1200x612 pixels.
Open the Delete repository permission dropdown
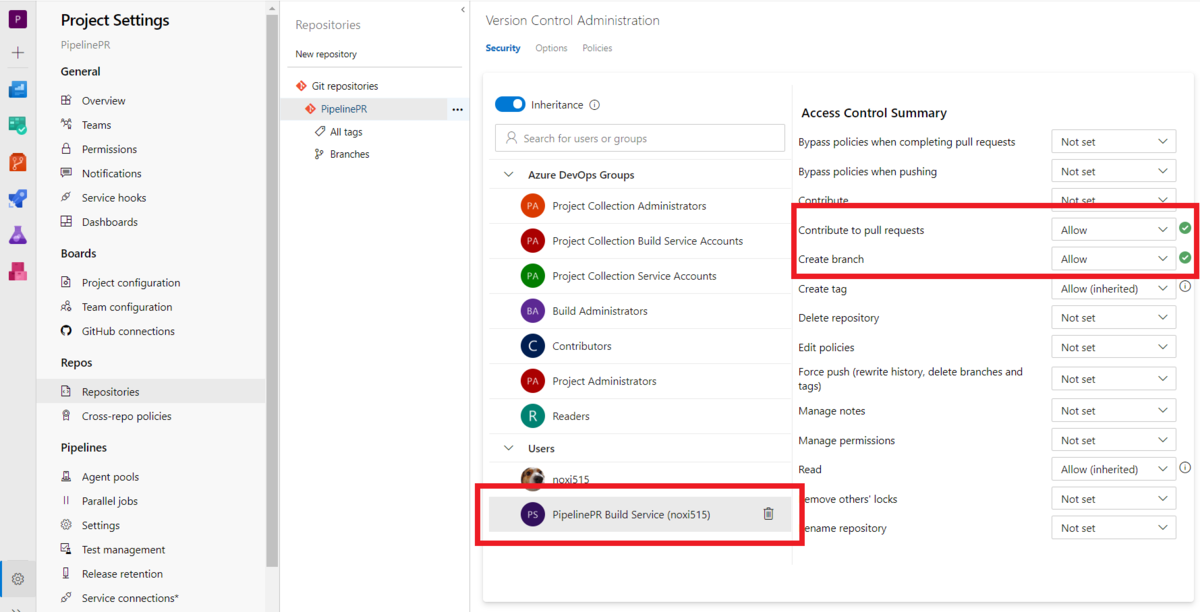click(x=1113, y=318)
